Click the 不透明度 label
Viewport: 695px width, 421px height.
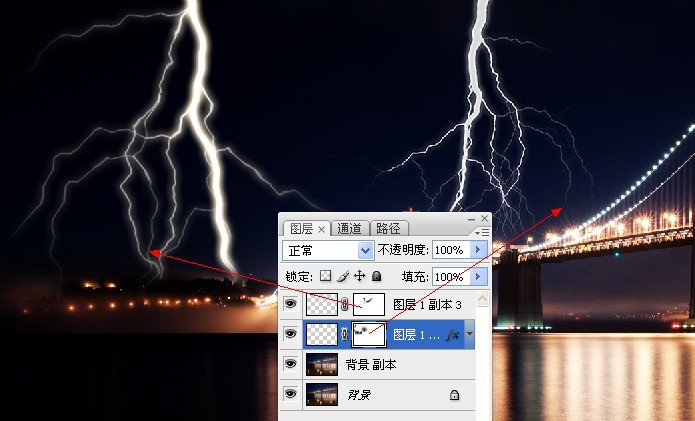tap(403, 250)
